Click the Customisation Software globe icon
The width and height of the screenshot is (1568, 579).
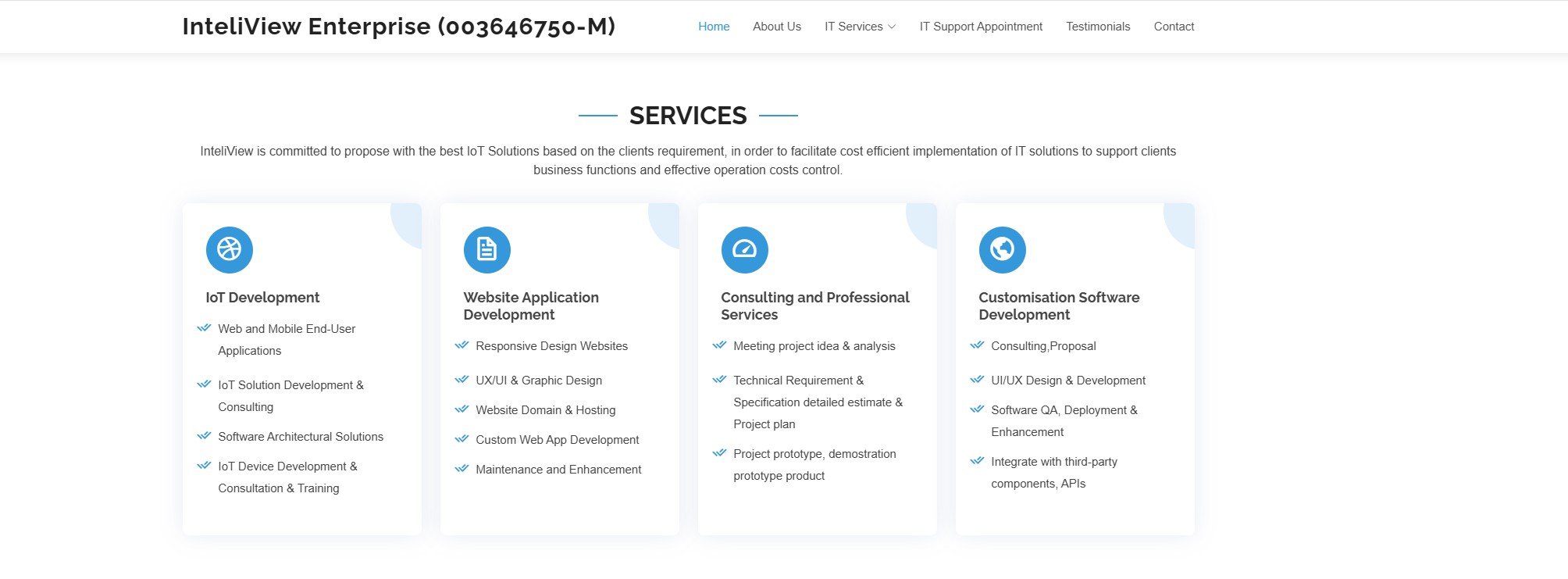point(1002,249)
